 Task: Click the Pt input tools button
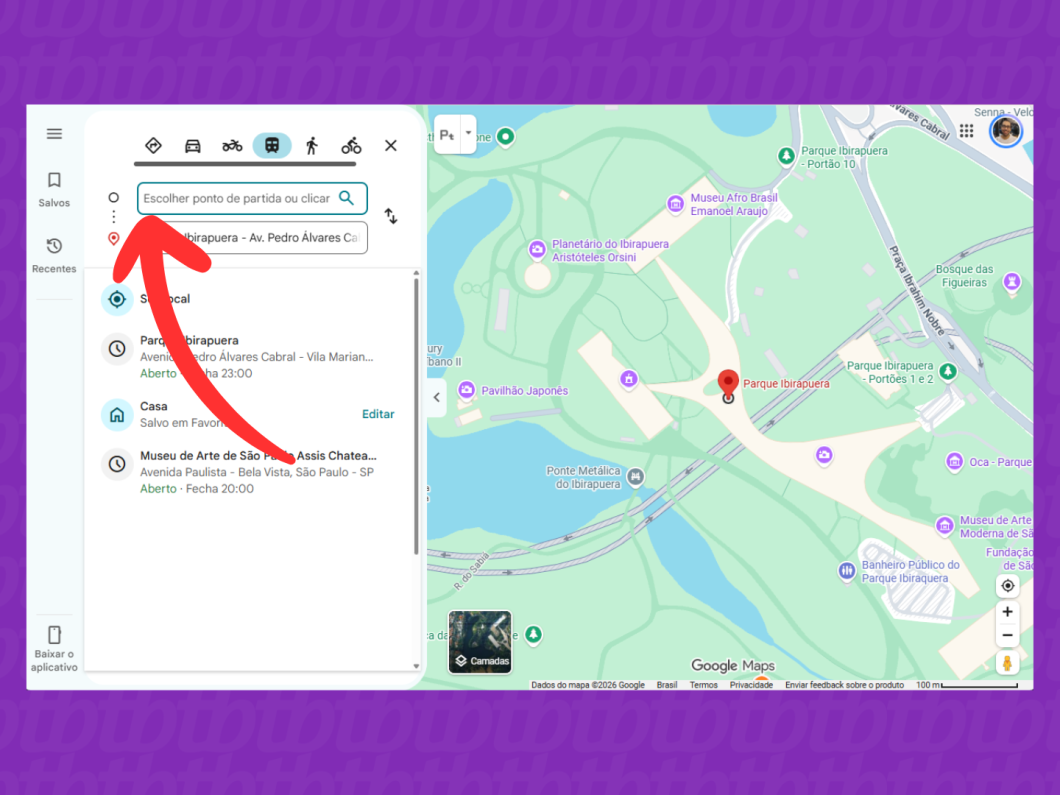[447, 134]
